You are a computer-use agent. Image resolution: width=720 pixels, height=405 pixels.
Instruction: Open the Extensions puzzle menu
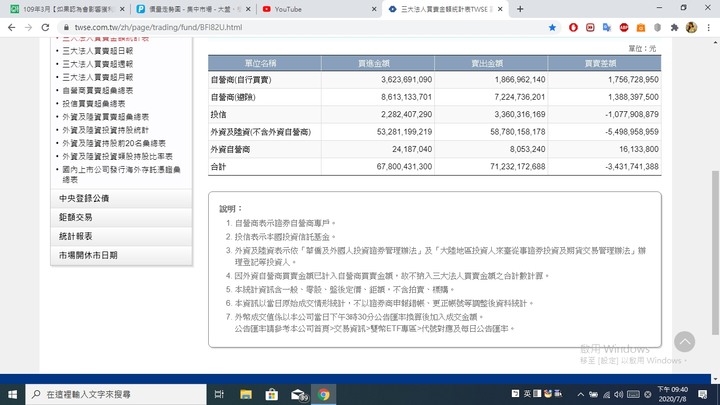(674, 28)
